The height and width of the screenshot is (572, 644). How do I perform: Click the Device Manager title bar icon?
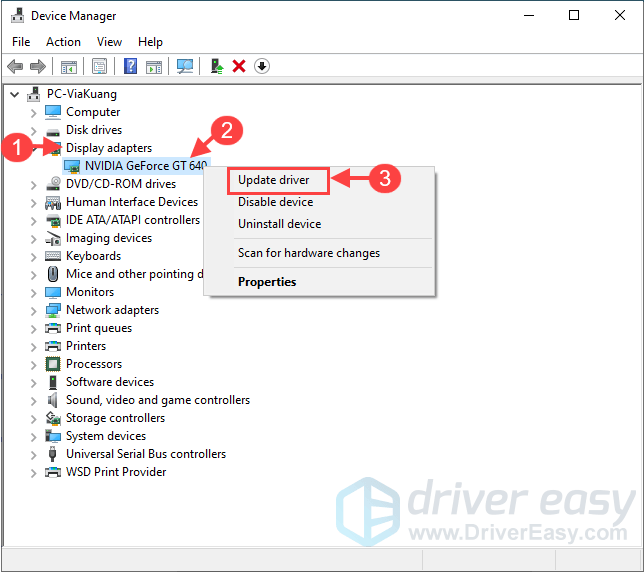[x=17, y=16]
